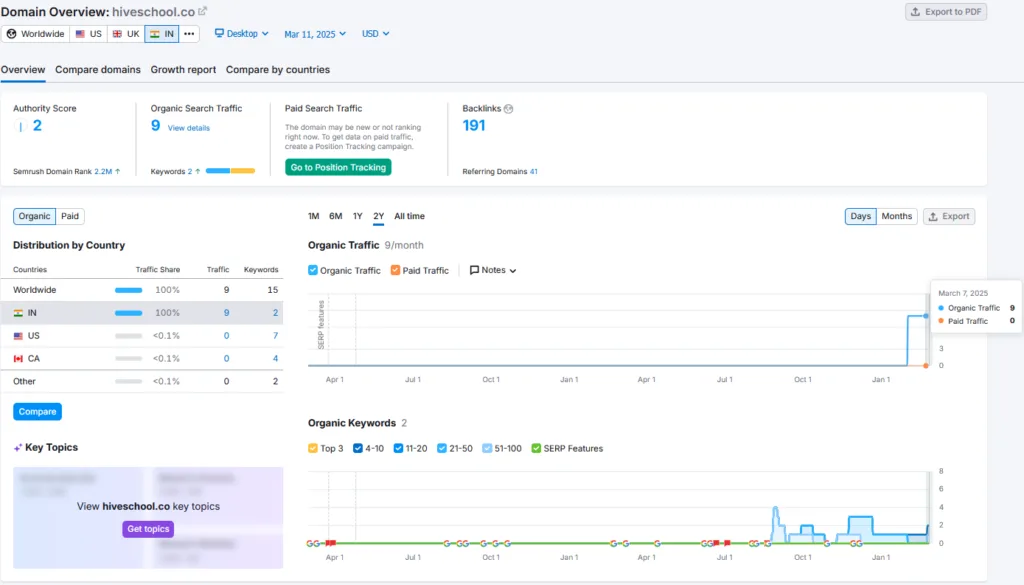This screenshot has height=585, width=1024.
Task: Click paid traffic orange data point
Action: coord(926,366)
